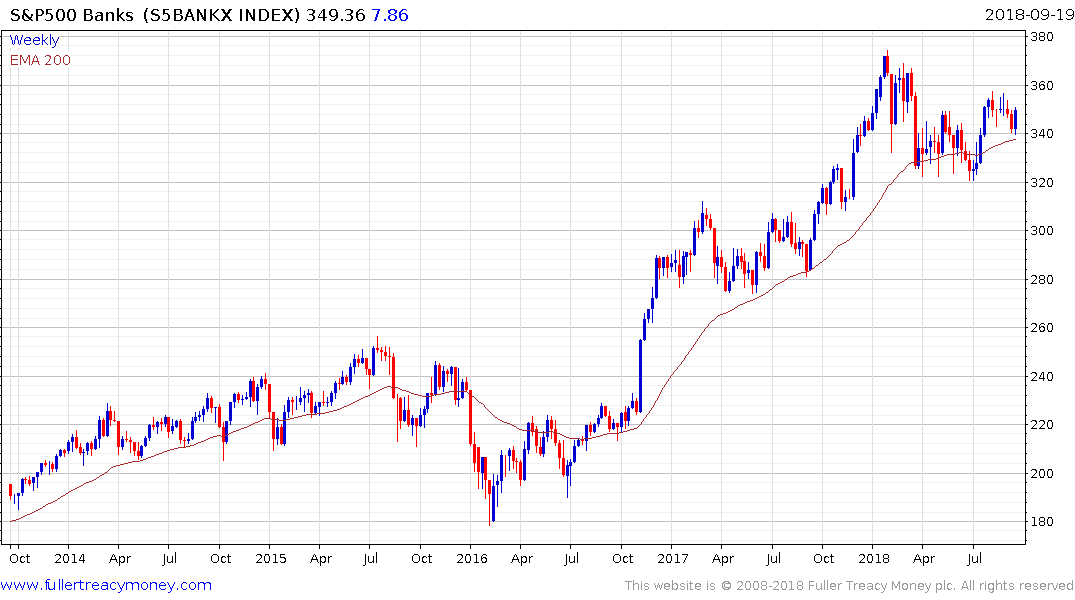Click the 200 price axis label
The width and height of the screenshot is (1075, 600).
click(x=1042, y=473)
